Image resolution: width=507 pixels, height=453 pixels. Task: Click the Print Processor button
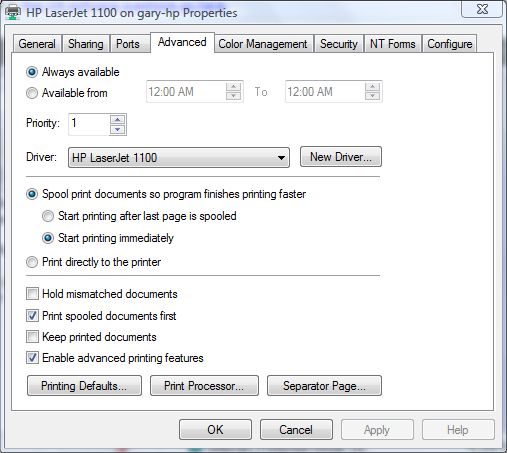tap(204, 386)
